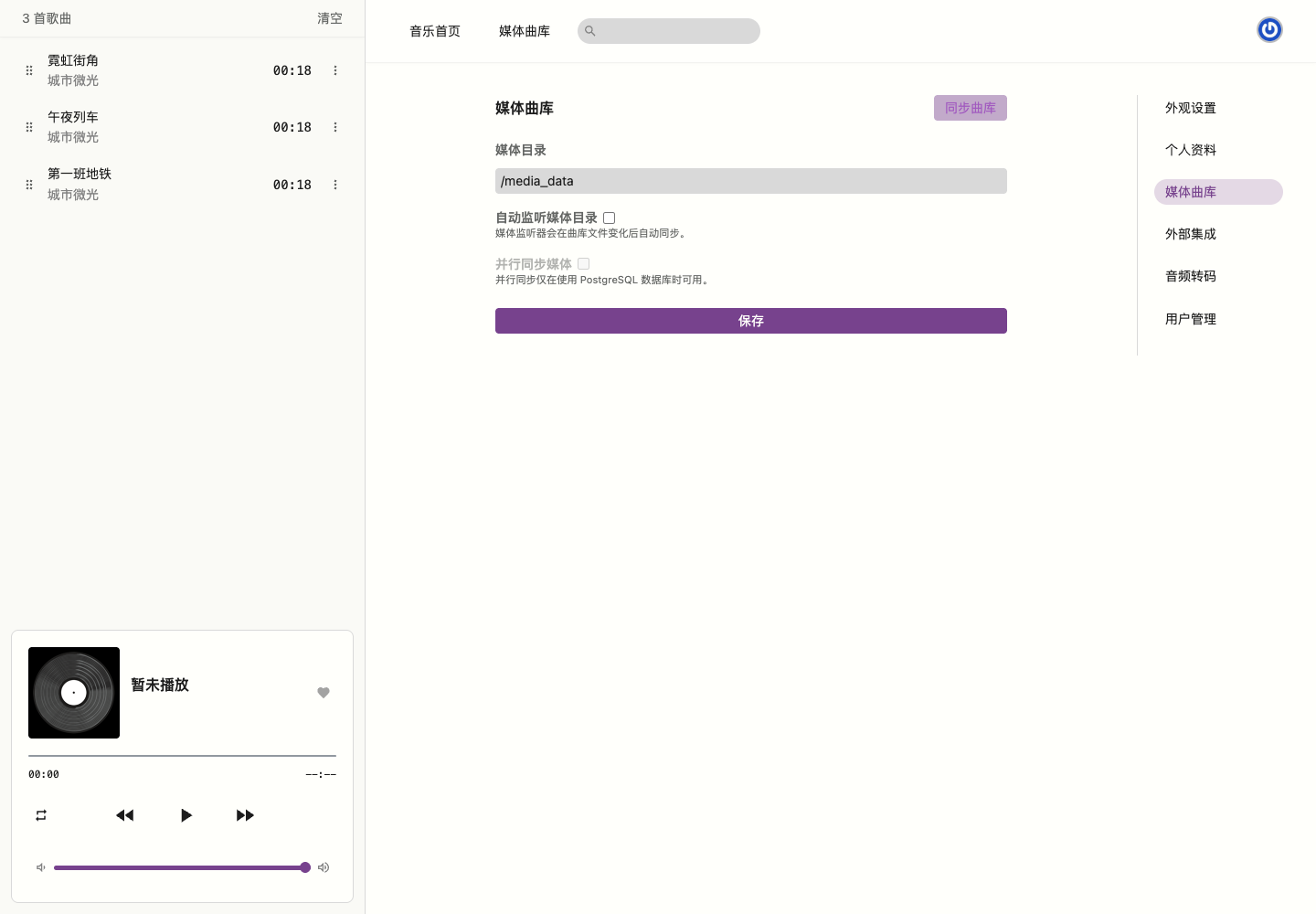Click drag handle icon for 霓虹街角
The height and width of the screenshot is (914, 1316).
pos(29,70)
